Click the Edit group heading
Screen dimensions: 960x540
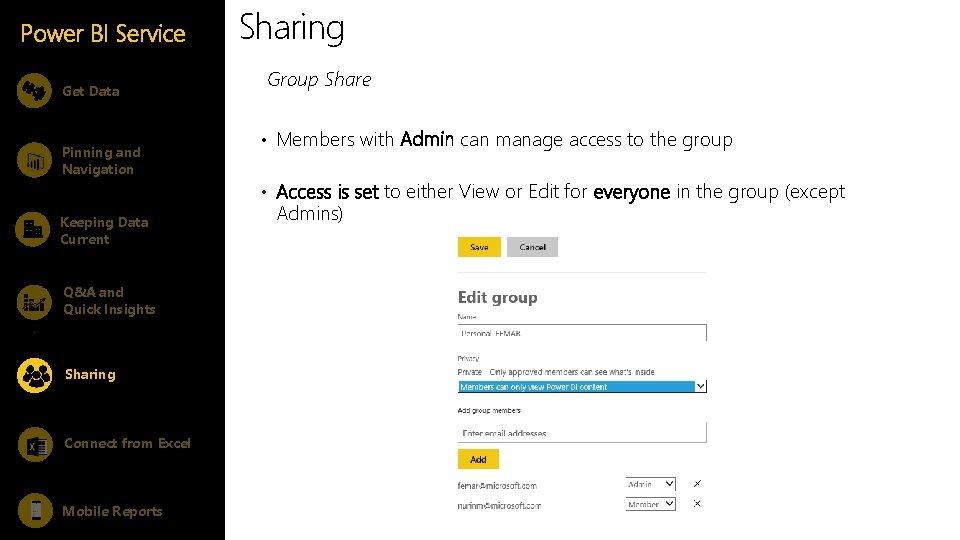click(498, 298)
